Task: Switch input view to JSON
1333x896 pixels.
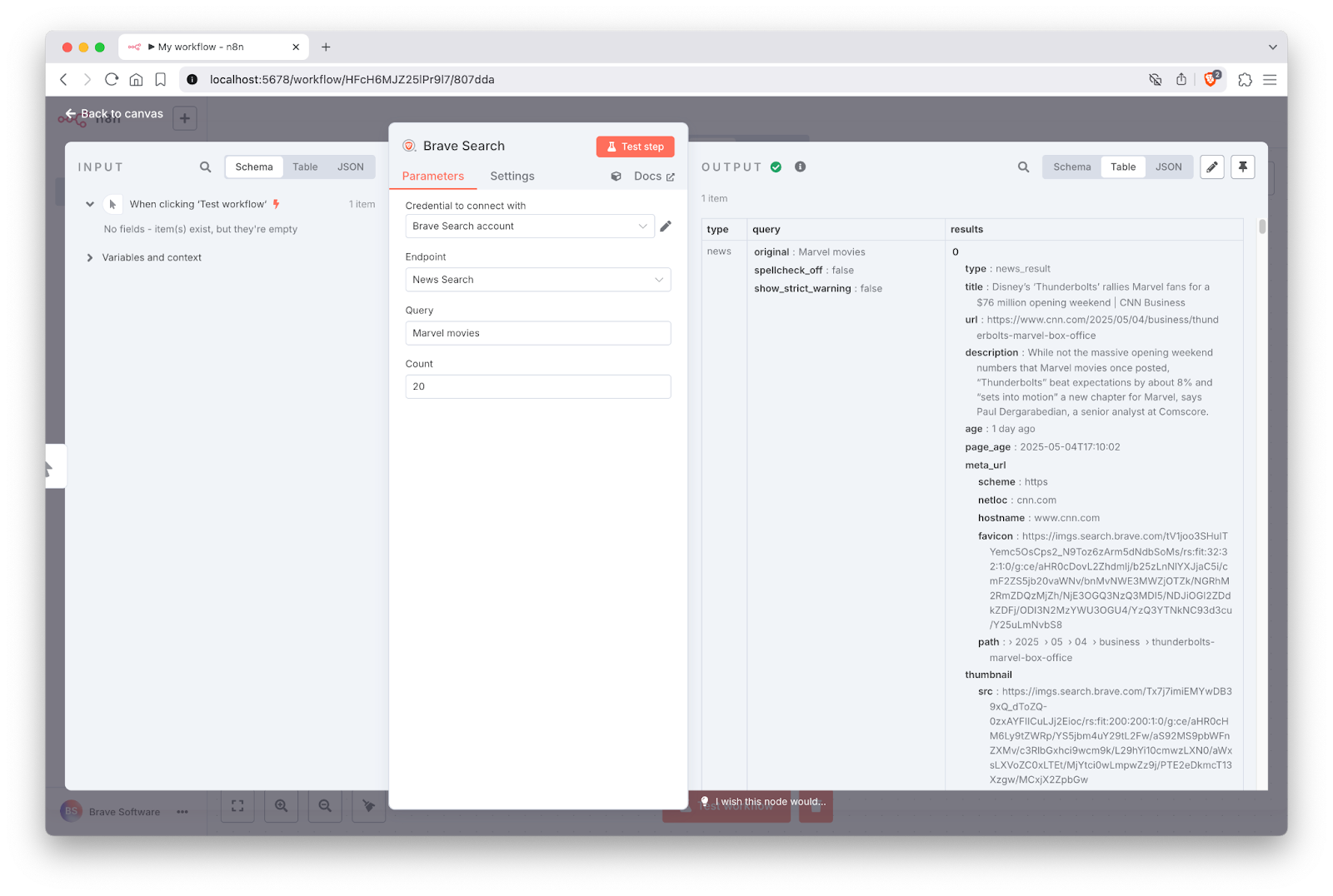Action: (351, 167)
